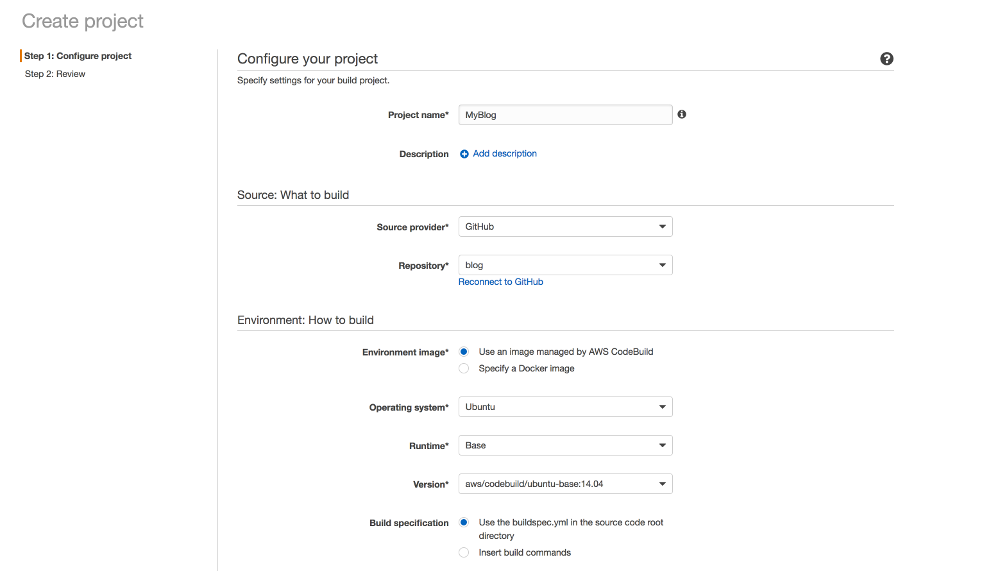The image size is (1000, 571).
Task: Choose the Specify a Docker image option
Action: [x=464, y=369]
